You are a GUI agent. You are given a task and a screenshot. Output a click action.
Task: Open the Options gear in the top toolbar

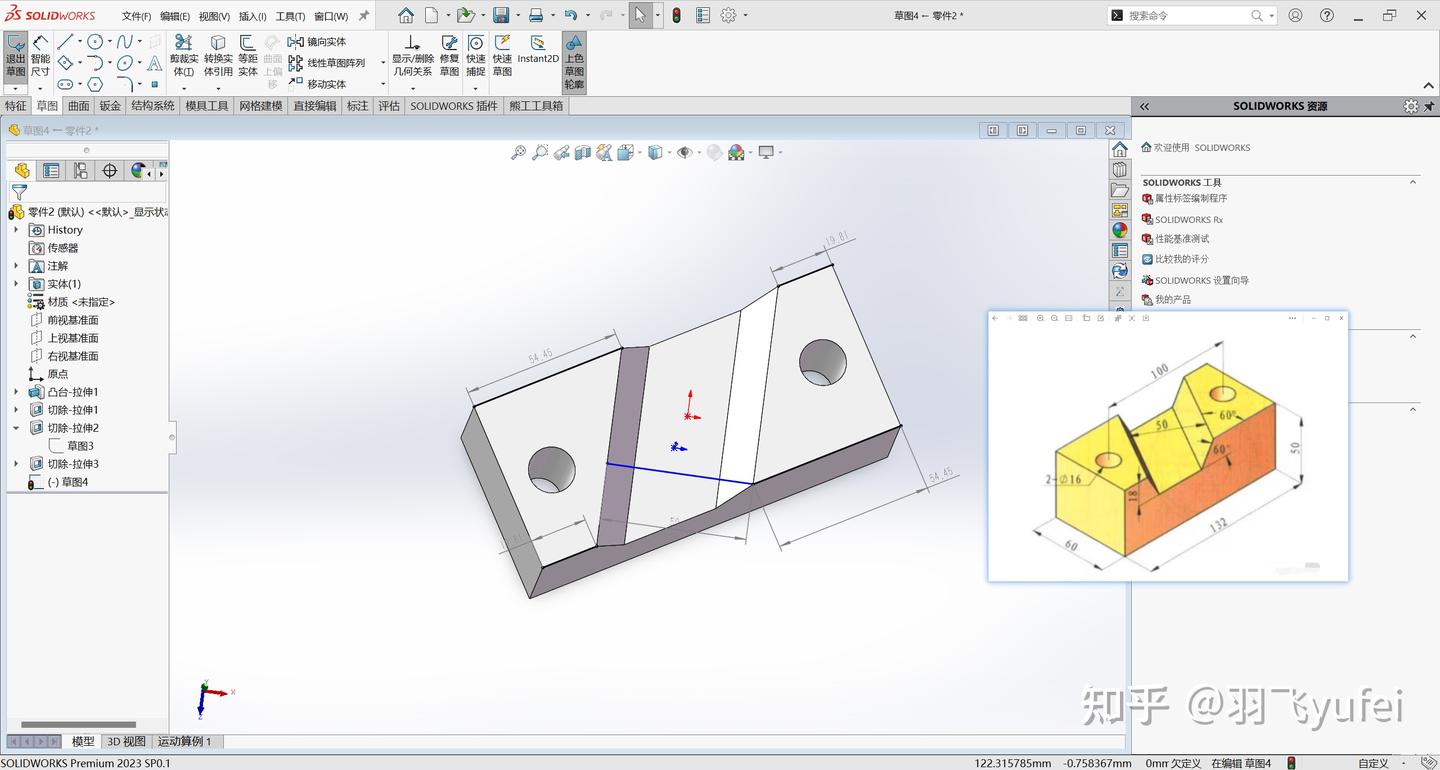tap(729, 16)
